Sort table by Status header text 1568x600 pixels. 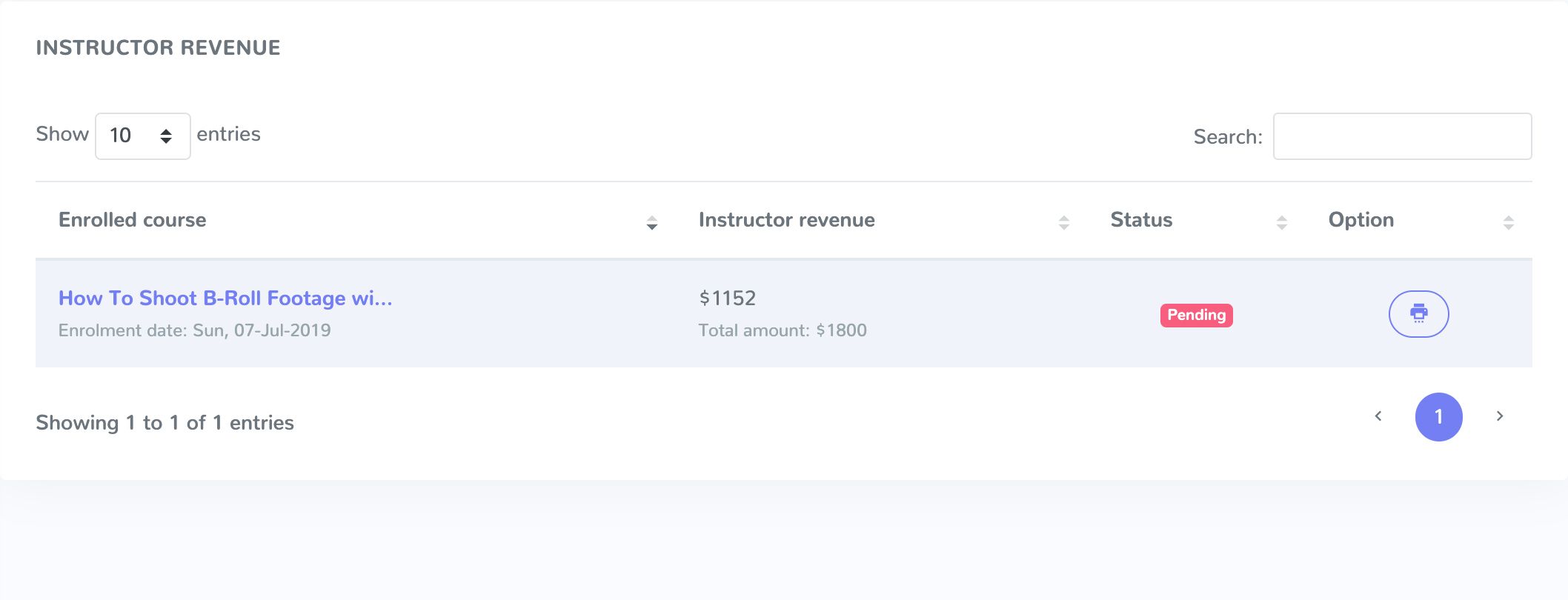tap(1141, 220)
